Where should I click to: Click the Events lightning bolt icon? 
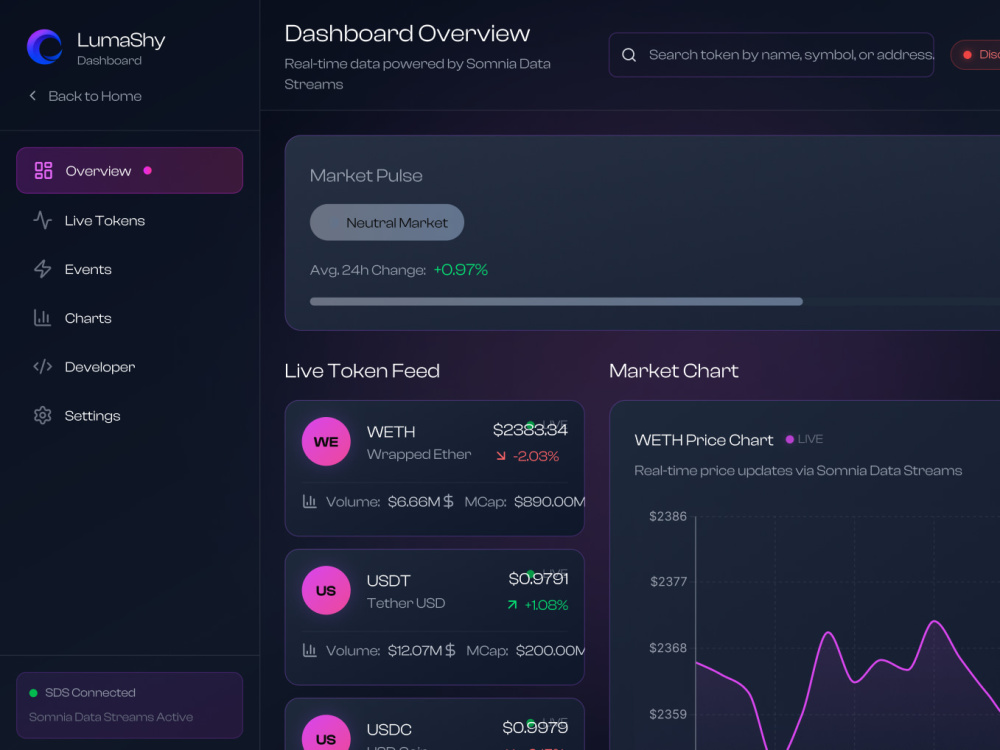point(43,269)
